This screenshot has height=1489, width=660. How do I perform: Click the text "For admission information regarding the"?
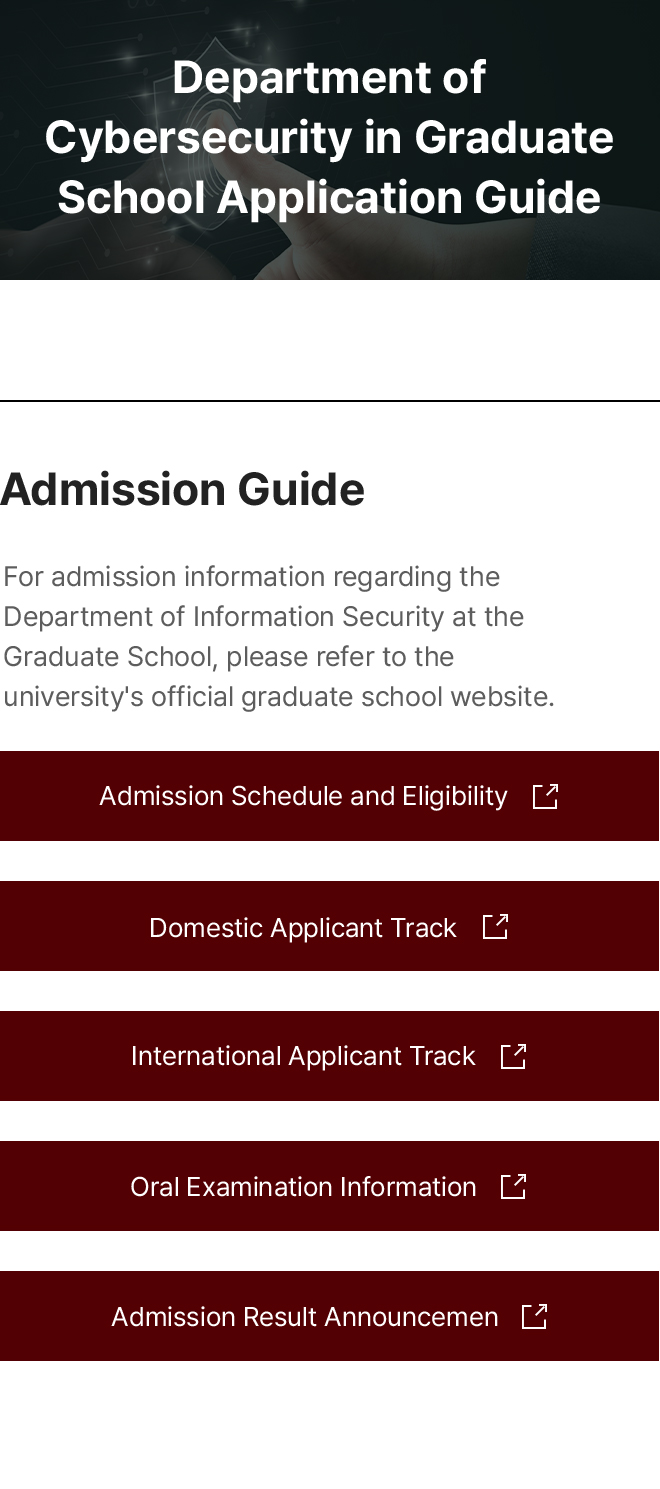pyautogui.click(x=252, y=577)
